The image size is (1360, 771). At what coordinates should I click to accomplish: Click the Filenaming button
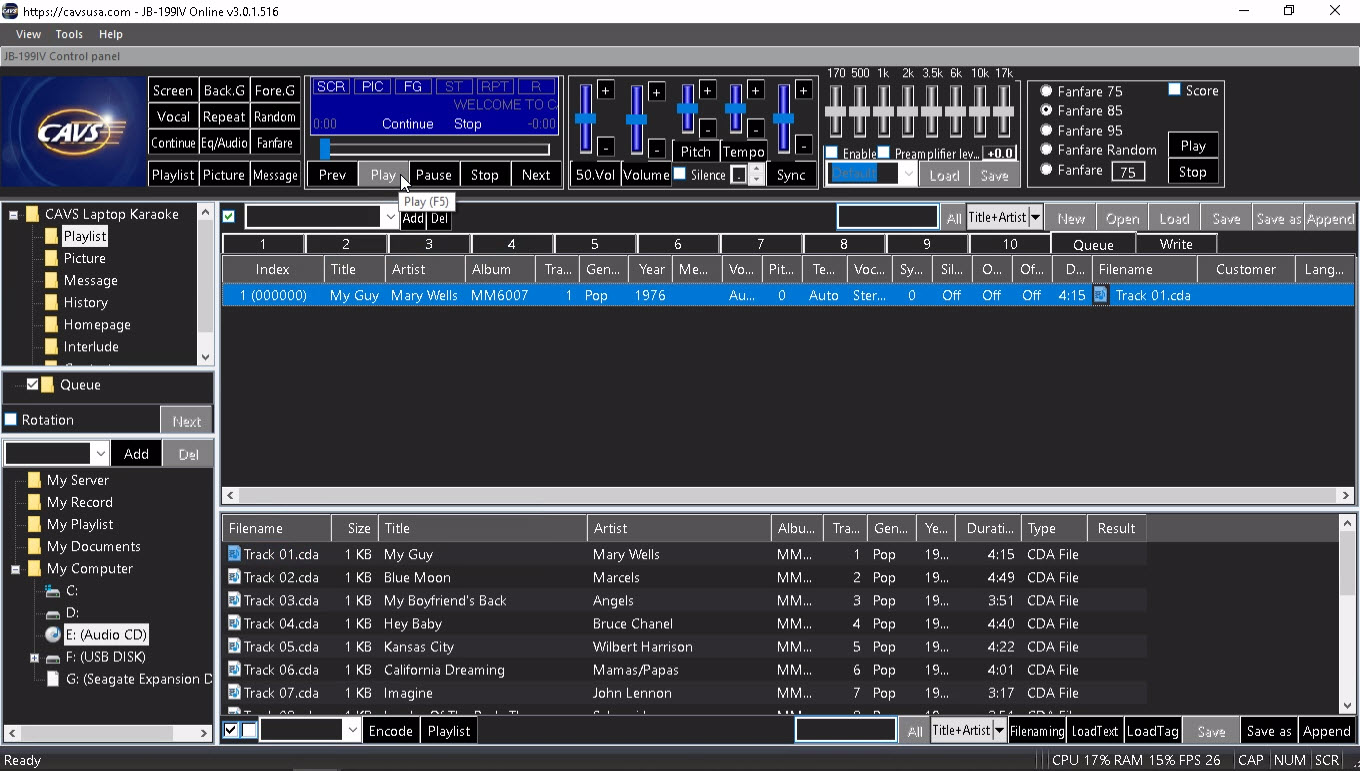tap(1037, 731)
